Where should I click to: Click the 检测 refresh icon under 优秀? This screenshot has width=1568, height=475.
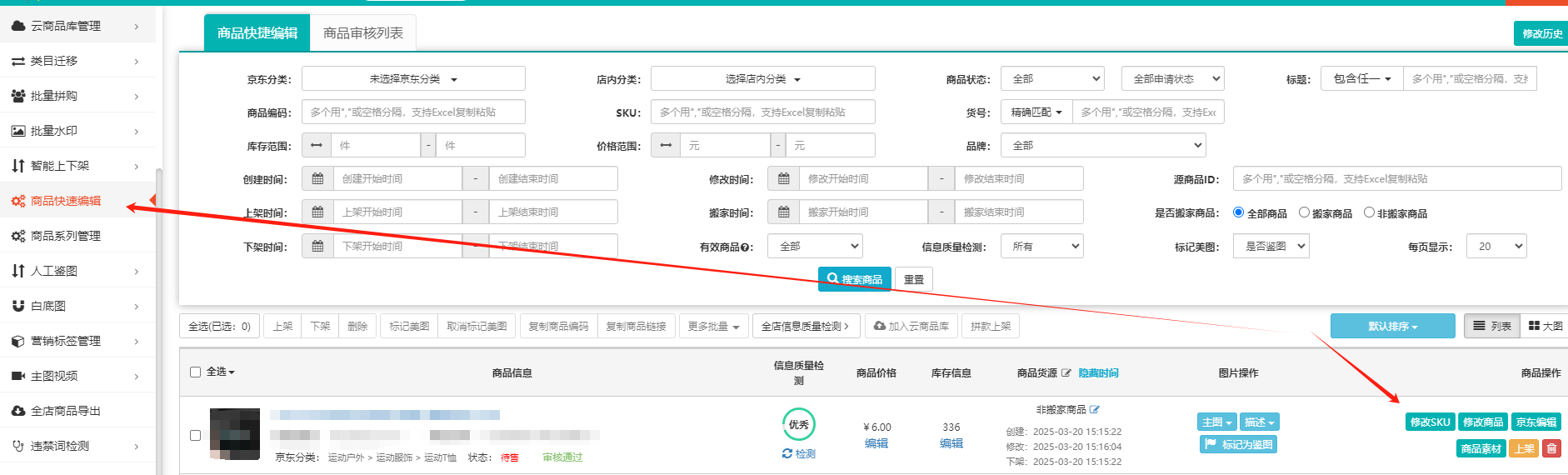pos(787,454)
